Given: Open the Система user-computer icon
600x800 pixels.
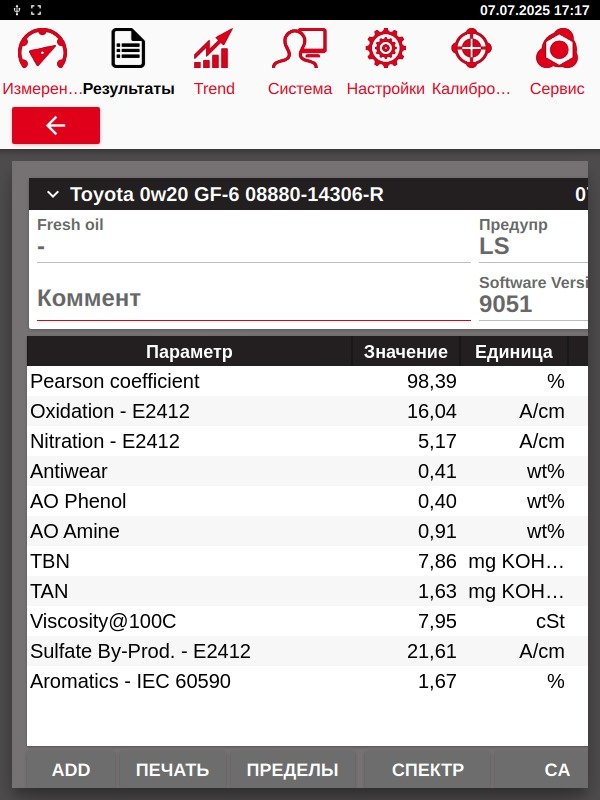Looking at the screenshot, I should [x=299, y=48].
